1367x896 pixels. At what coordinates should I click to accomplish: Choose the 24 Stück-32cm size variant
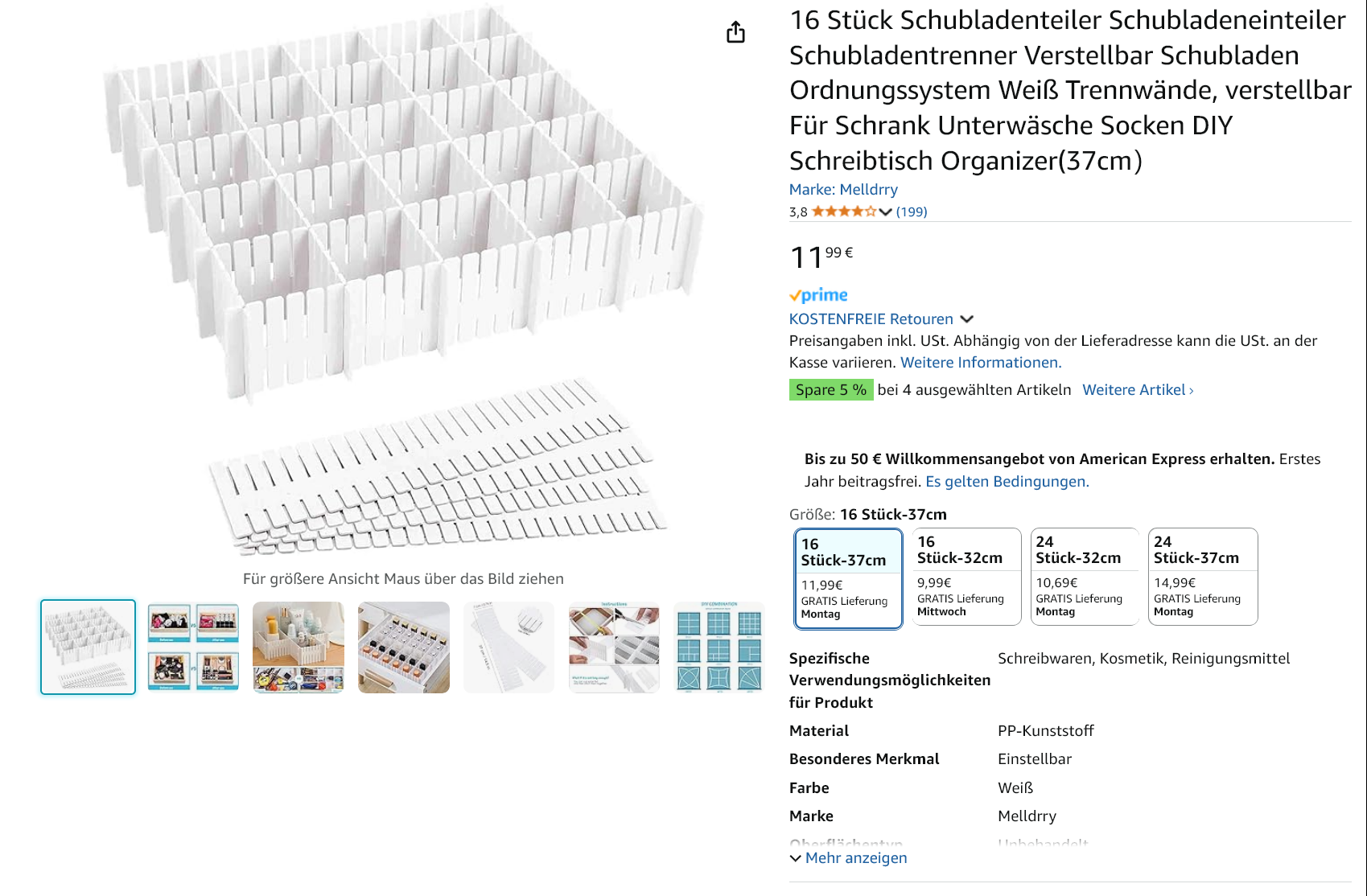click(1085, 576)
